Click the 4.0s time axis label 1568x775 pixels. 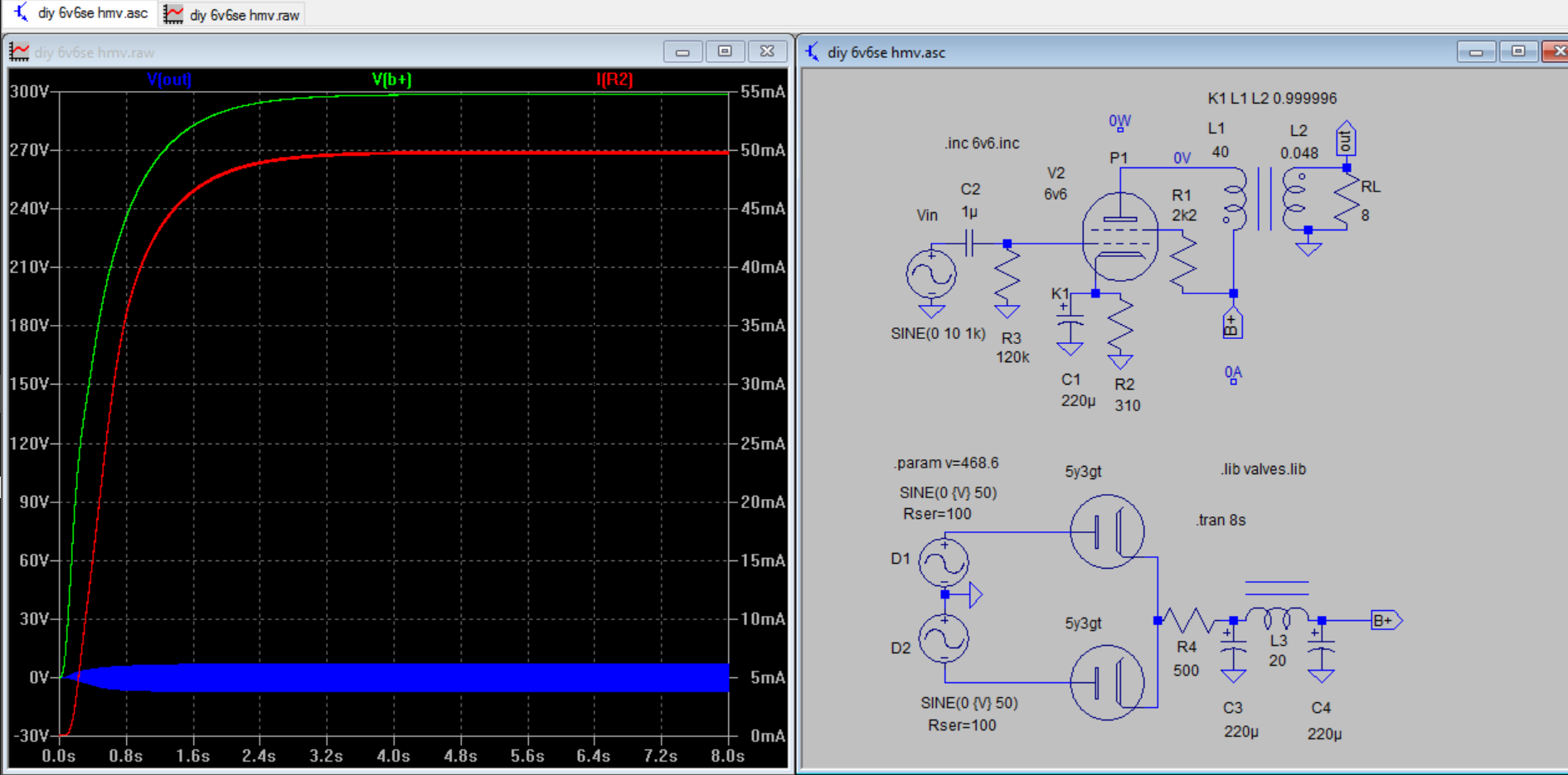[393, 756]
